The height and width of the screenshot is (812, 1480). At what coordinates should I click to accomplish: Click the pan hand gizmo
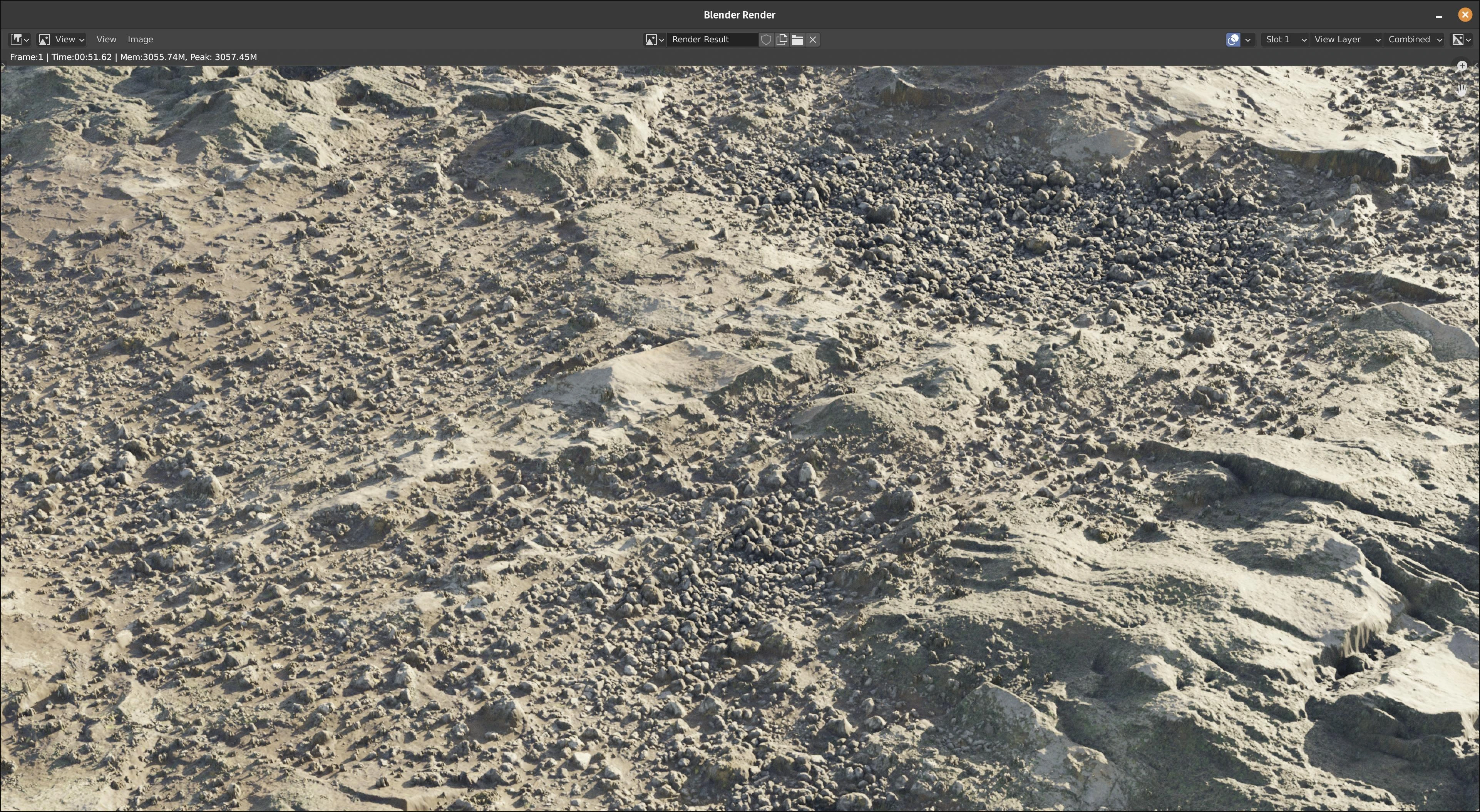1462,90
